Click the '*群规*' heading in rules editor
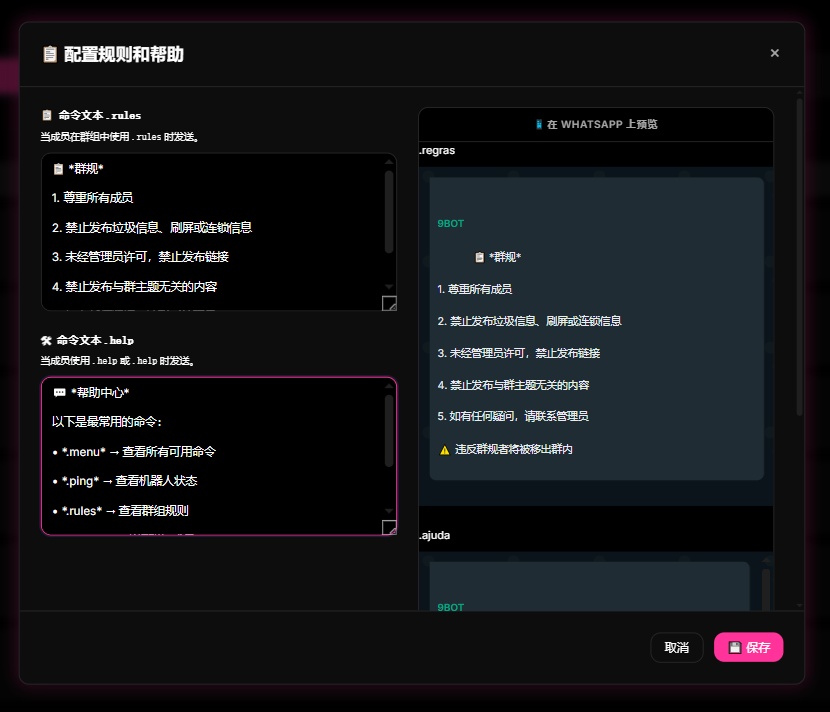Viewport: 830px width, 712px height. (86, 168)
